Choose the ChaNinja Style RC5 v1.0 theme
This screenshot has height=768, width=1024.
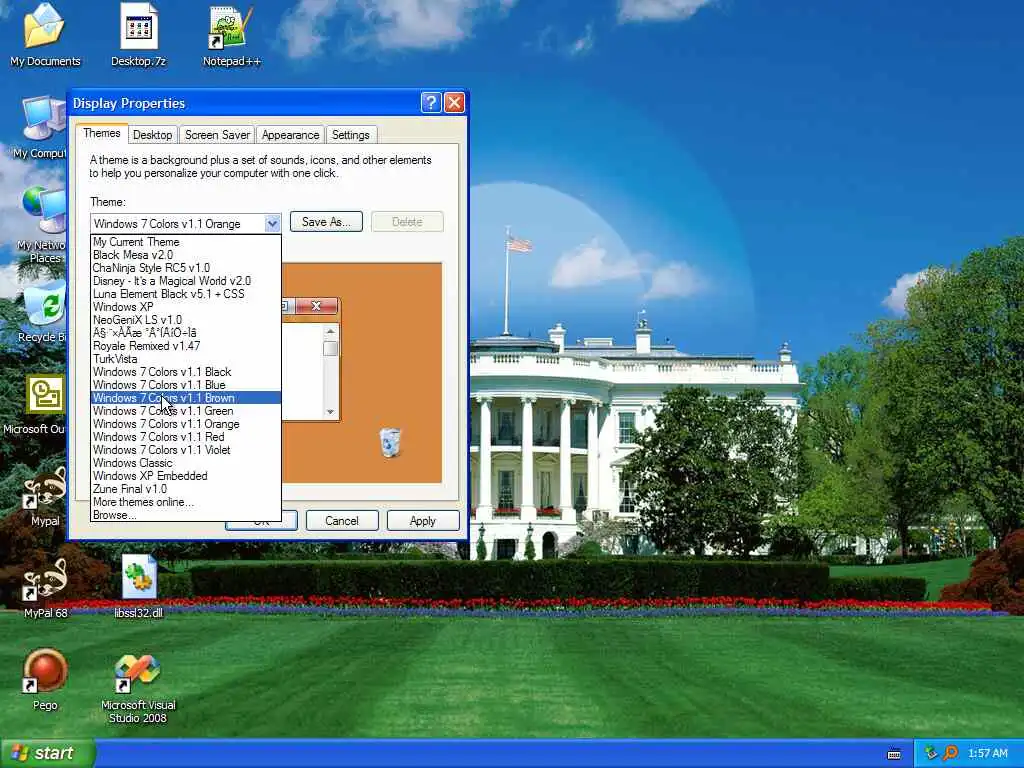pyautogui.click(x=185, y=268)
